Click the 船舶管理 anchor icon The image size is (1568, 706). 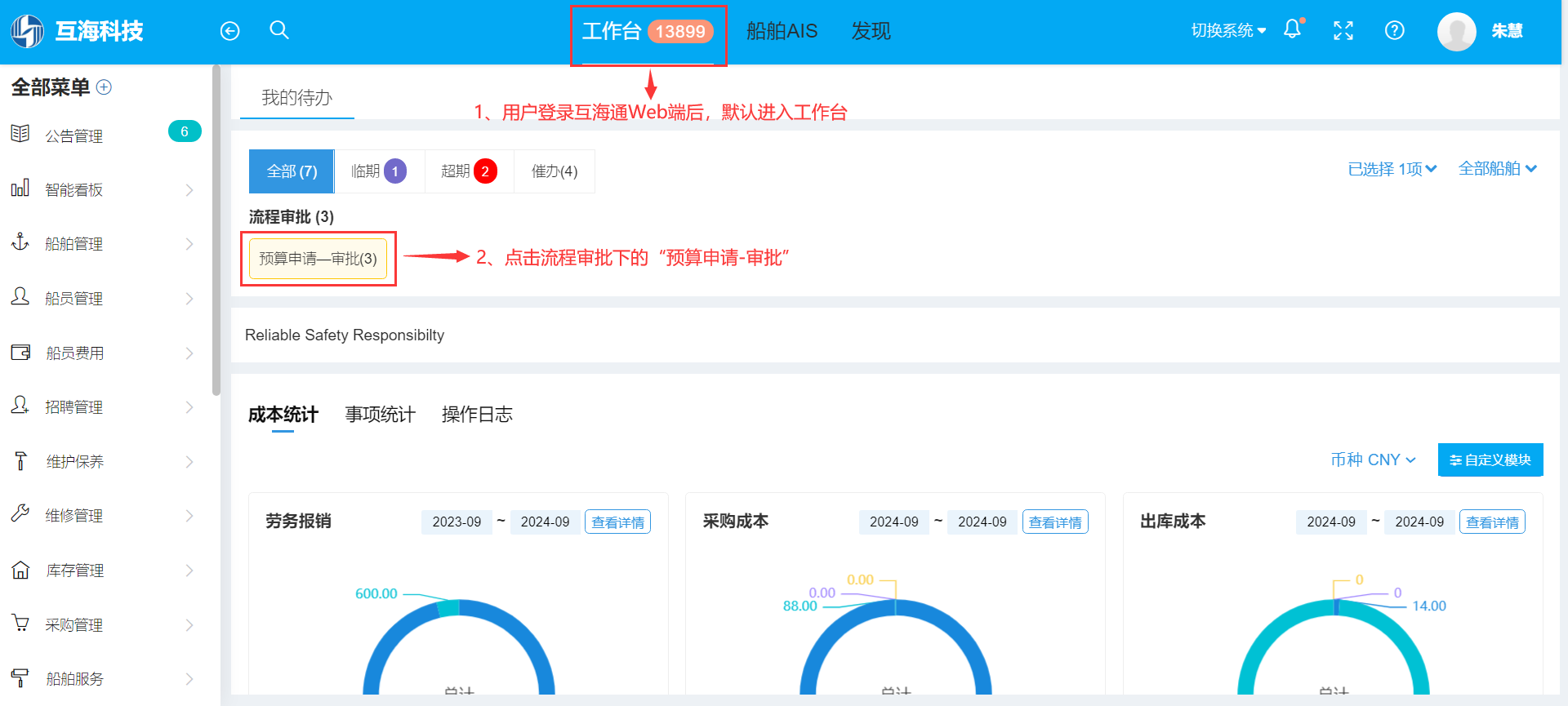[x=20, y=242]
